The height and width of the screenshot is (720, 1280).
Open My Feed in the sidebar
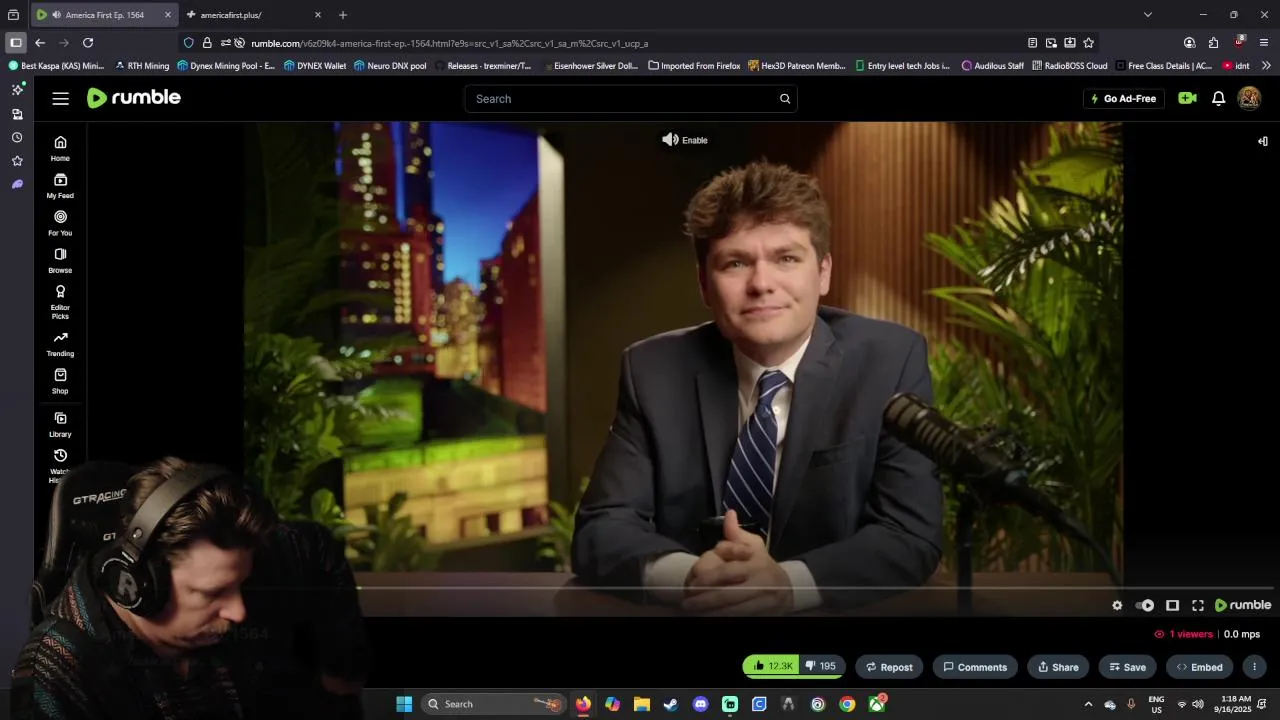click(x=60, y=186)
